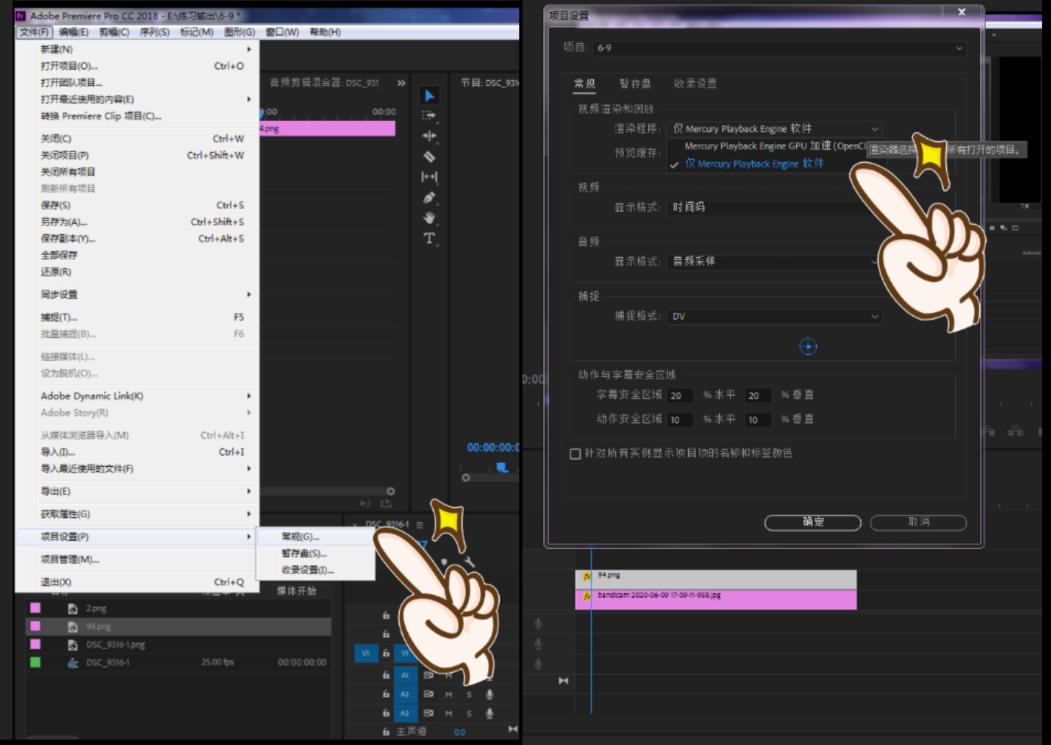Enable the display project item name checkbox
1051x745 pixels.
tap(575, 454)
